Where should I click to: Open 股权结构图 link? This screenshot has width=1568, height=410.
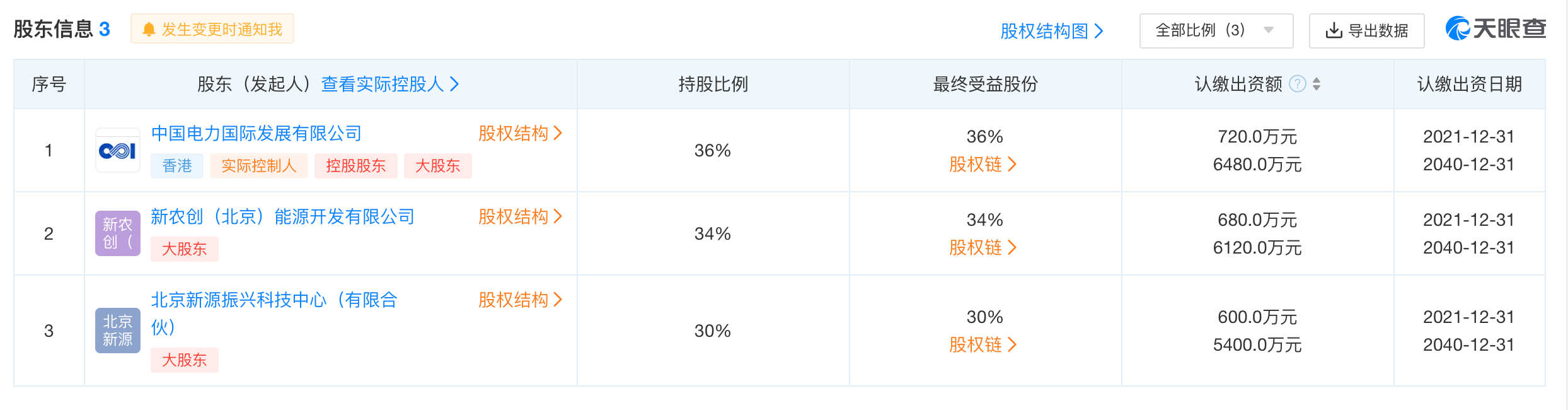(x=1051, y=31)
